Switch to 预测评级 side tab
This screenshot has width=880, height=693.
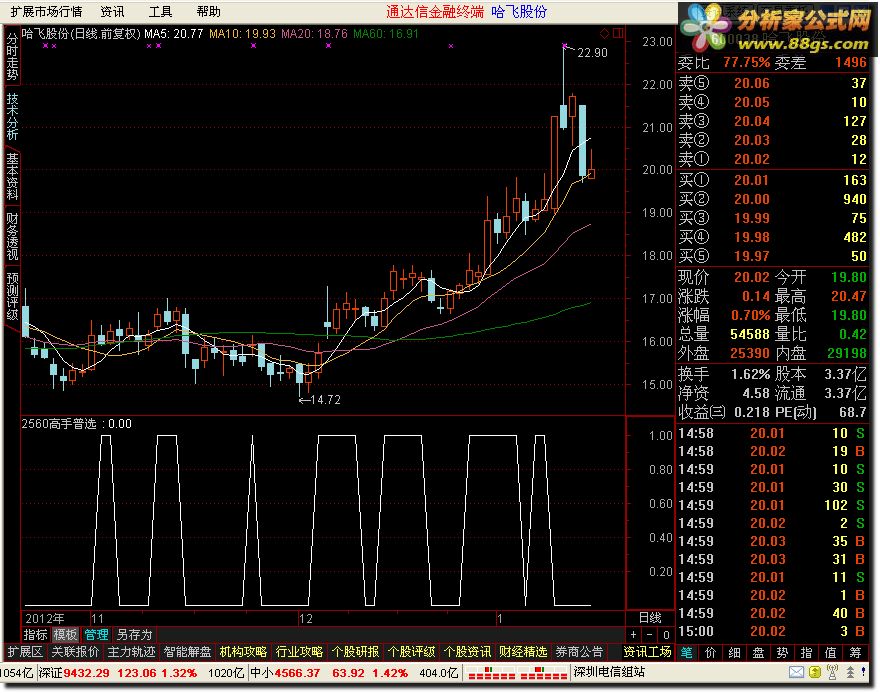click(x=12, y=296)
